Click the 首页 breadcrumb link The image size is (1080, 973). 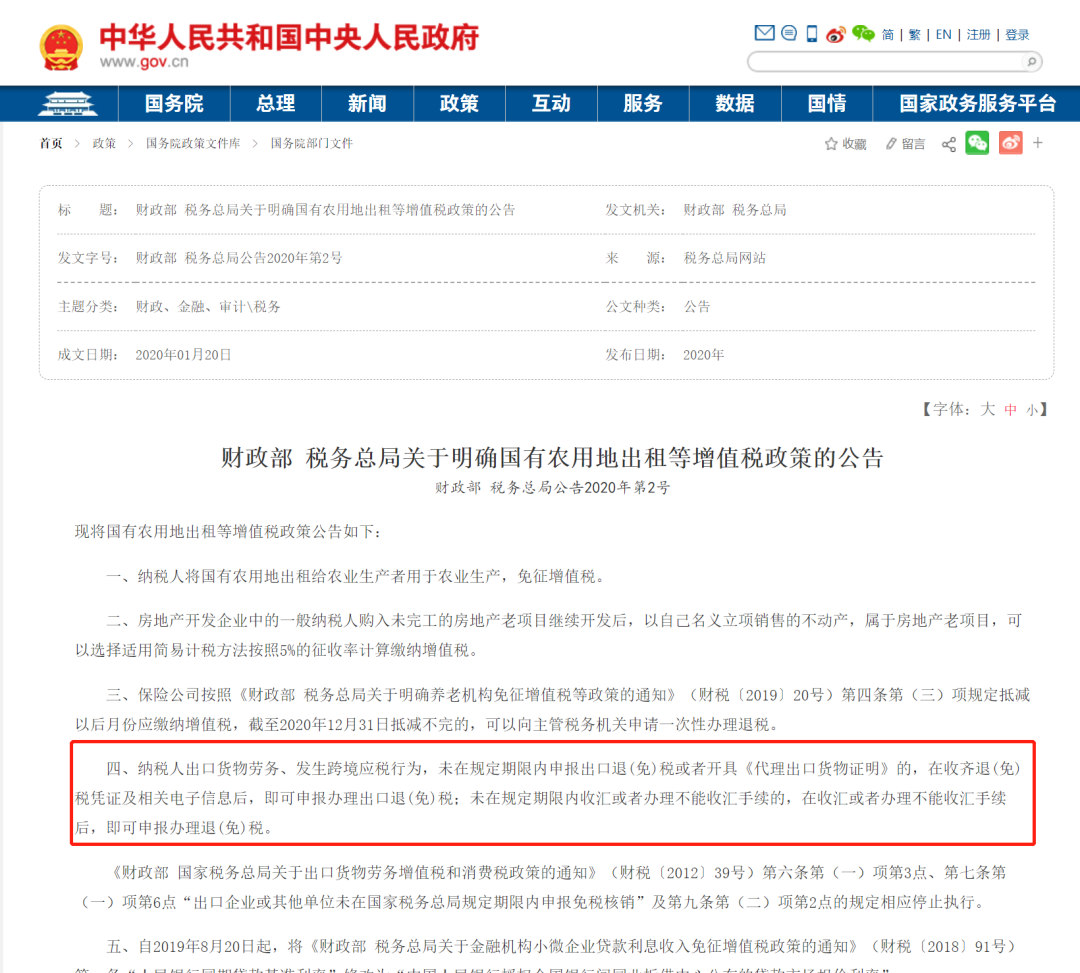(x=51, y=143)
